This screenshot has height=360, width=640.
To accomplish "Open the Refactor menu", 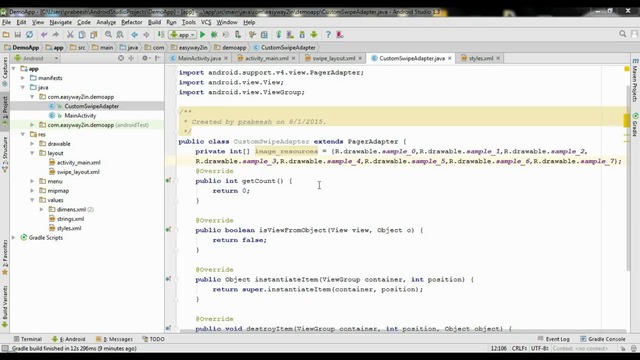I will pos(131,22).
